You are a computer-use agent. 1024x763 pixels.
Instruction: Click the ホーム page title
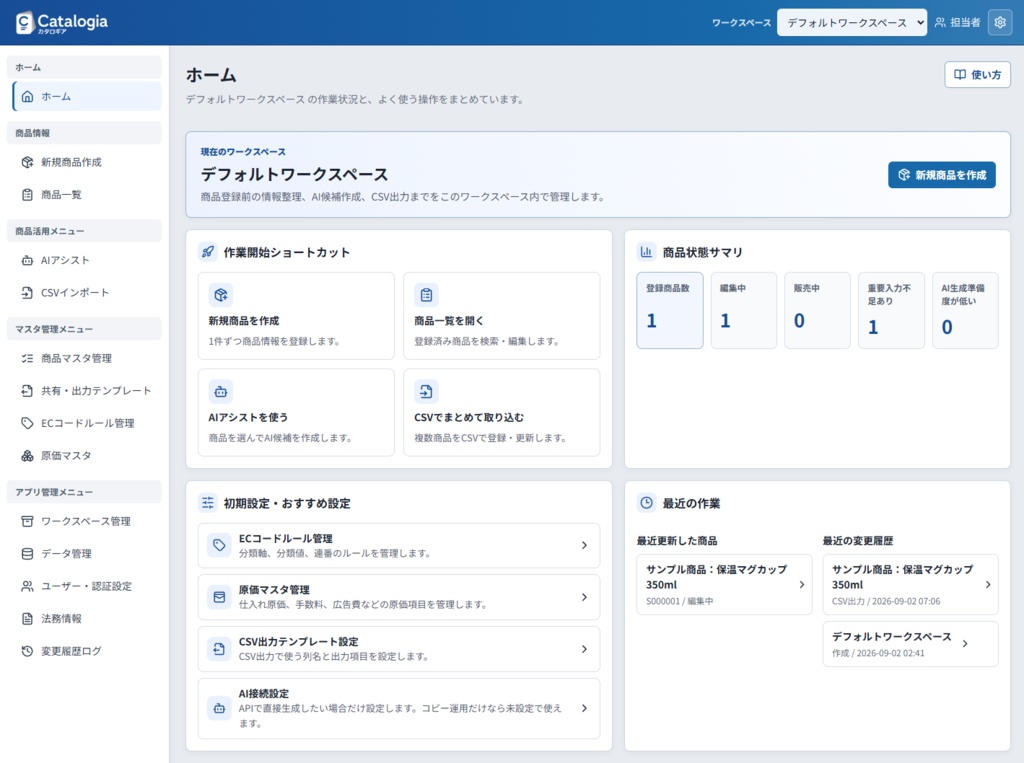click(x=211, y=75)
